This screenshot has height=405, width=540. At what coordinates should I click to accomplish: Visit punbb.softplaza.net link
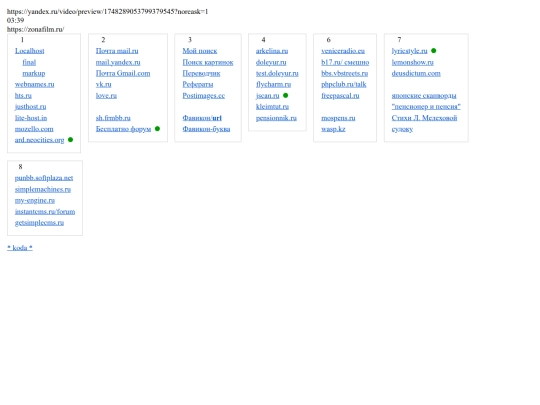[x=44, y=178]
